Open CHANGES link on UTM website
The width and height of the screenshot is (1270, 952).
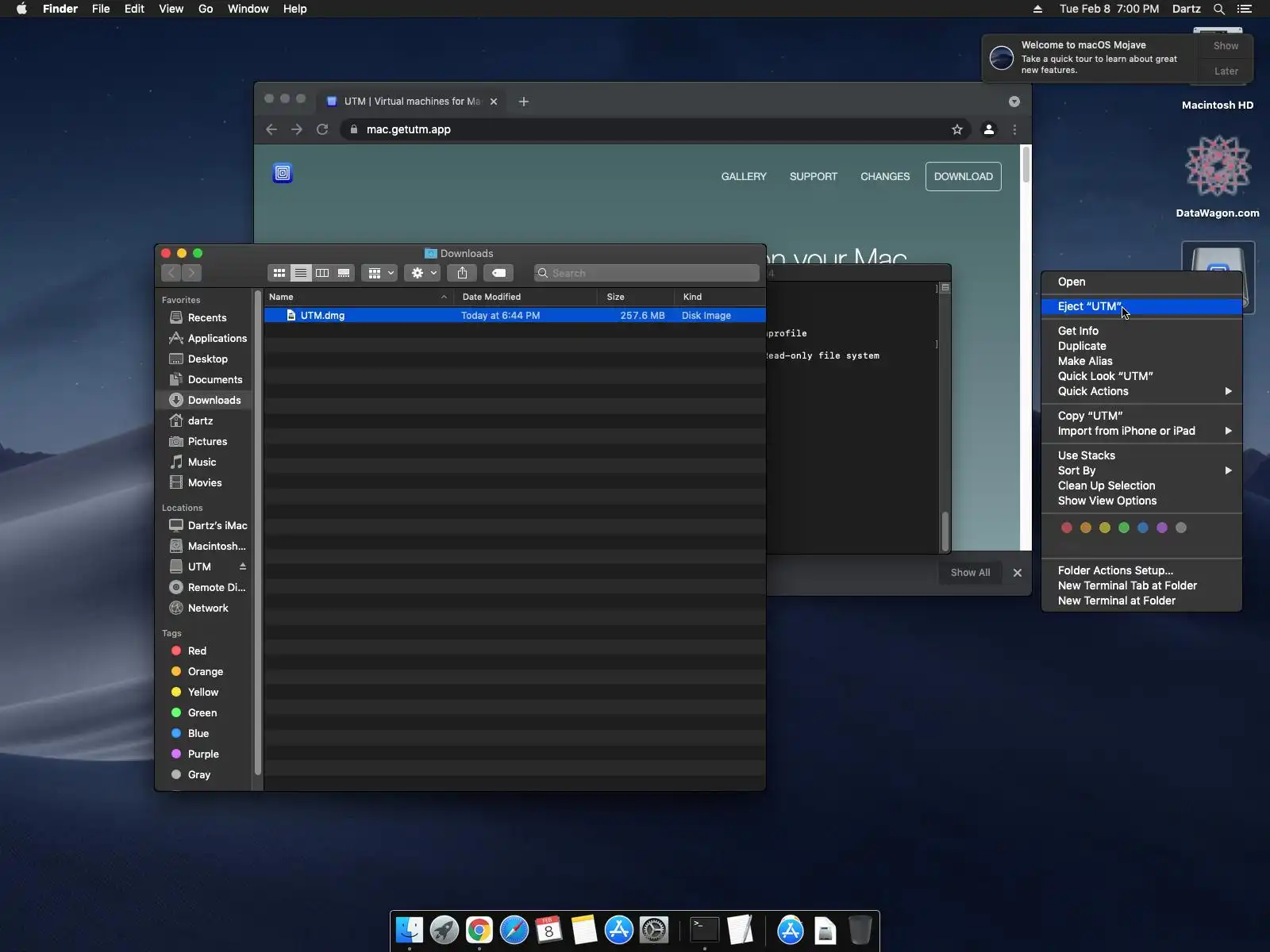click(x=885, y=176)
